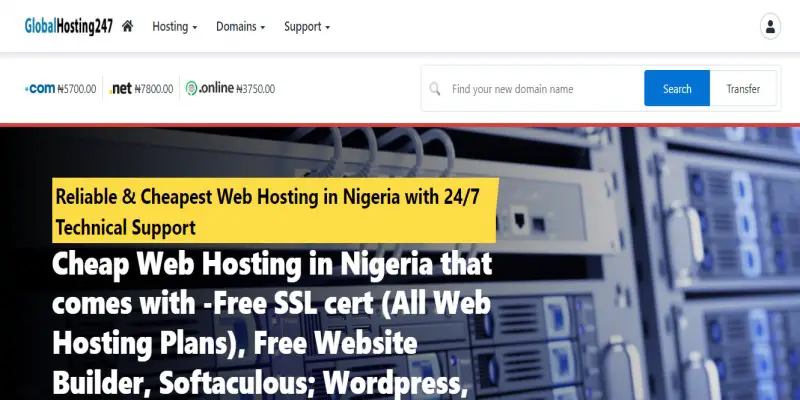Click the .net domain logo
This screenshot has width=800, height=400.
[121, 89]
